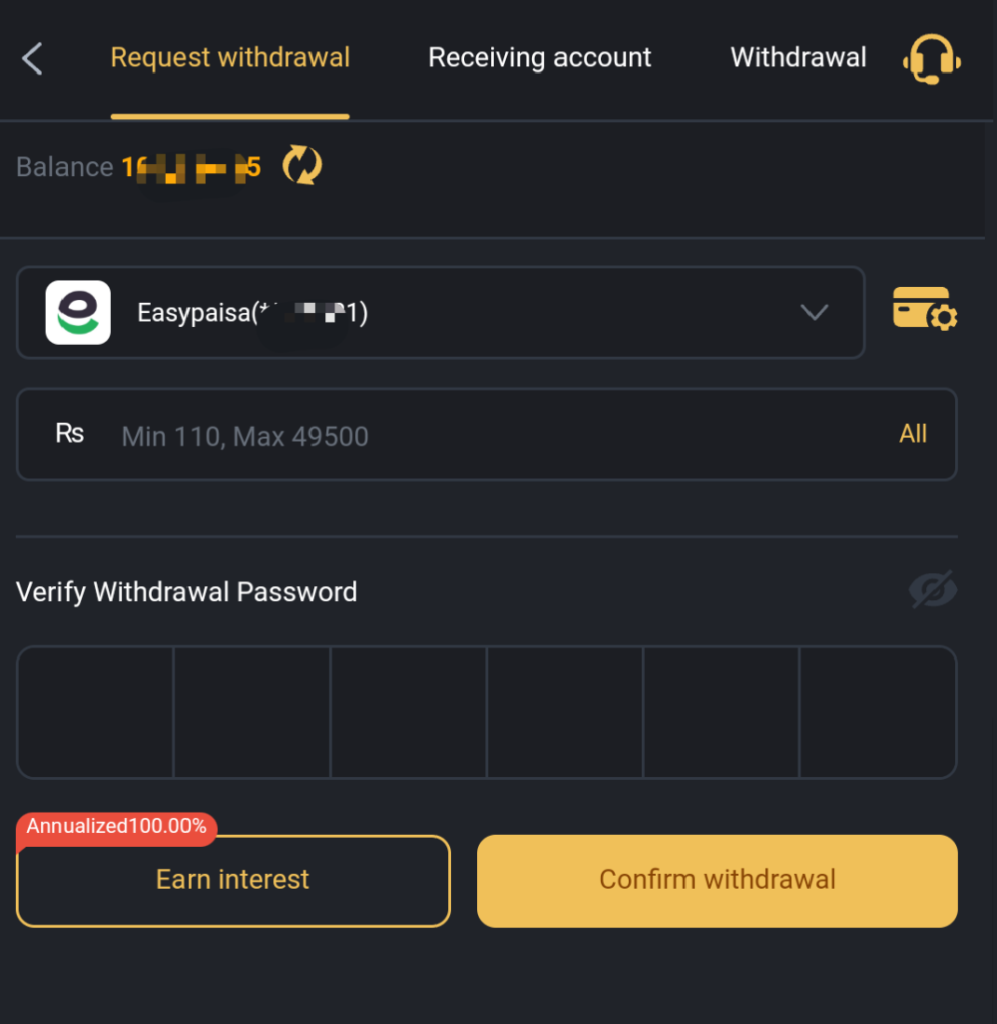Click Earn interest button

coord(233,880)
